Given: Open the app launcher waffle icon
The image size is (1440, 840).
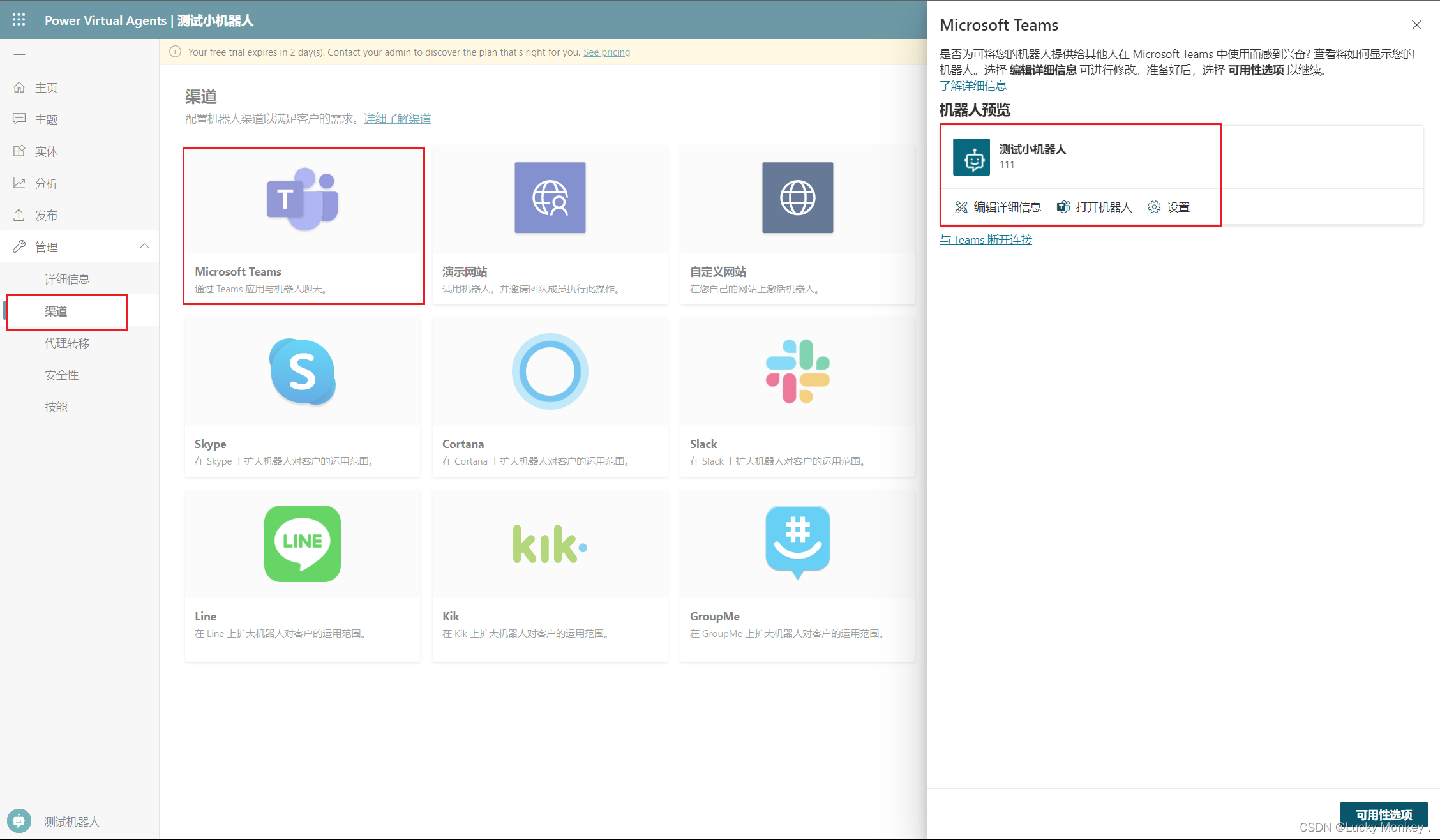Looking at the screenshot, I should click(x=19, y=20).
